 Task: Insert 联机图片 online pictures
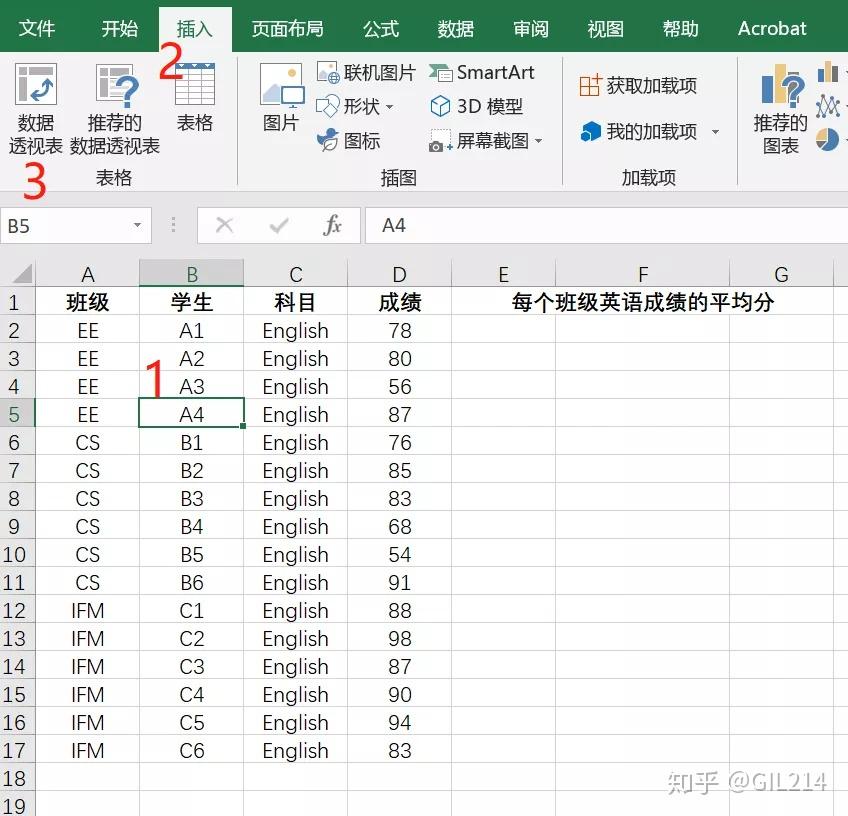coord(366,72)
